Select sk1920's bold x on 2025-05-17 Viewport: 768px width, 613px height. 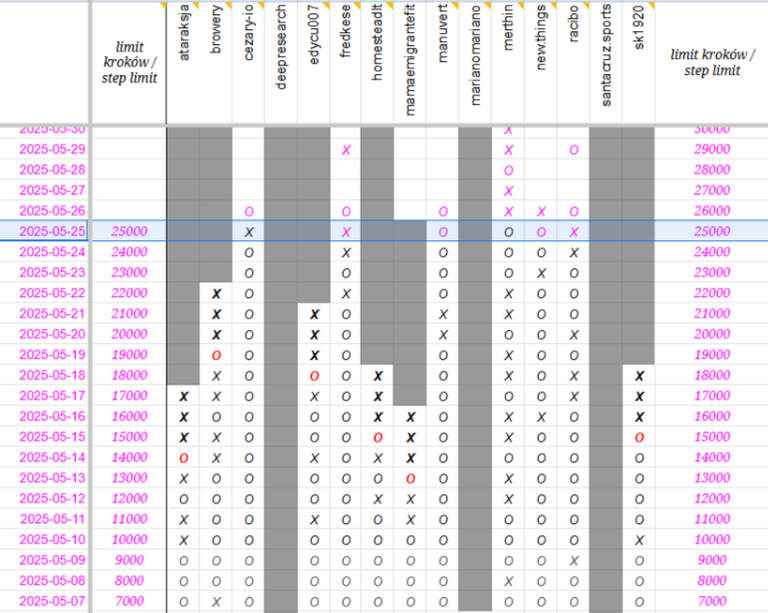639,397
